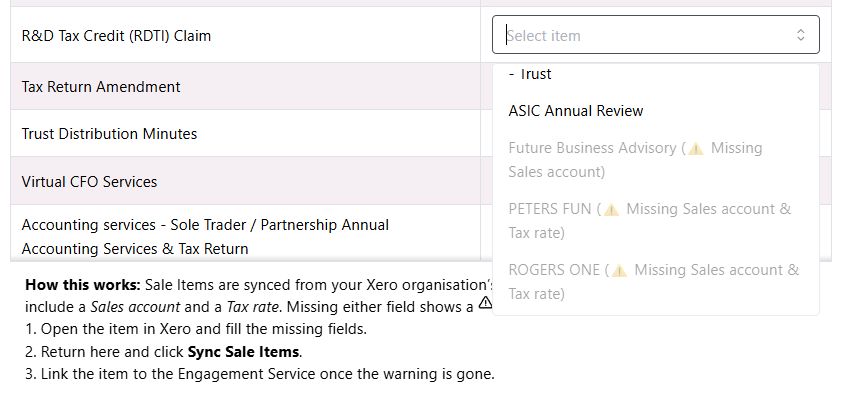The height and width of the screenshot is (408, 843).
Task: Select the 'Tax Return Amendment' row
Action: coord(101,87)
